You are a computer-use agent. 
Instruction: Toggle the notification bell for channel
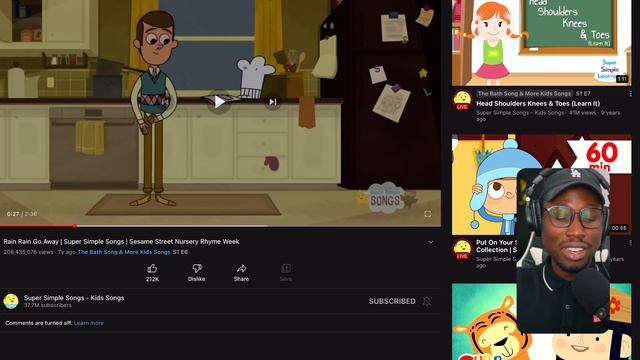(427, 301)
